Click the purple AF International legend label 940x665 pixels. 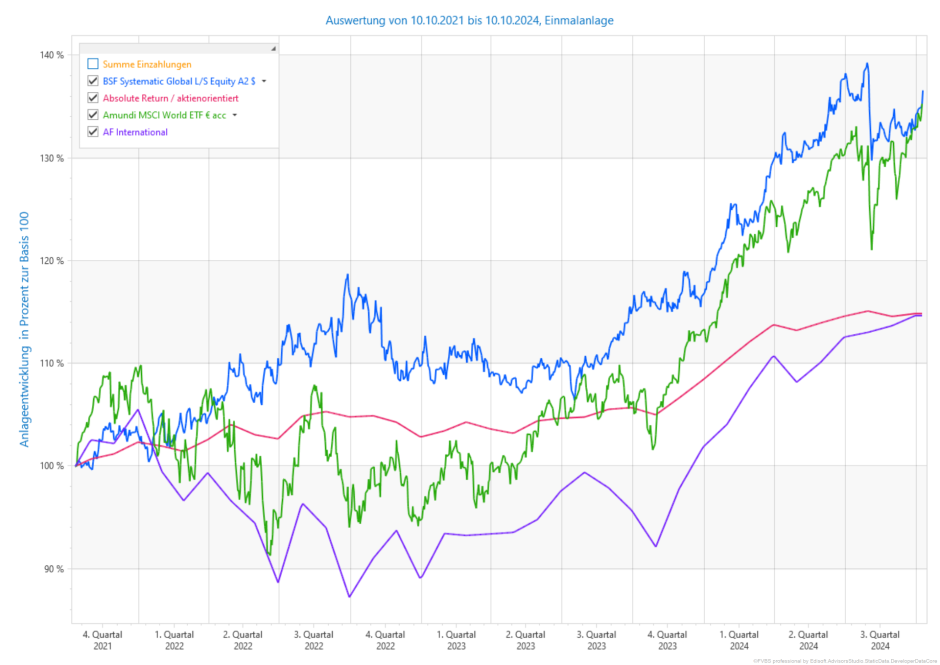coord(135,132)
